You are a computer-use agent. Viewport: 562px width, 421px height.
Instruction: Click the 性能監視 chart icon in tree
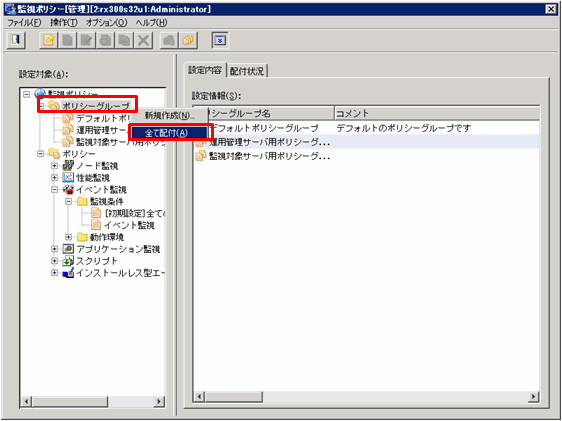[68, 178]
